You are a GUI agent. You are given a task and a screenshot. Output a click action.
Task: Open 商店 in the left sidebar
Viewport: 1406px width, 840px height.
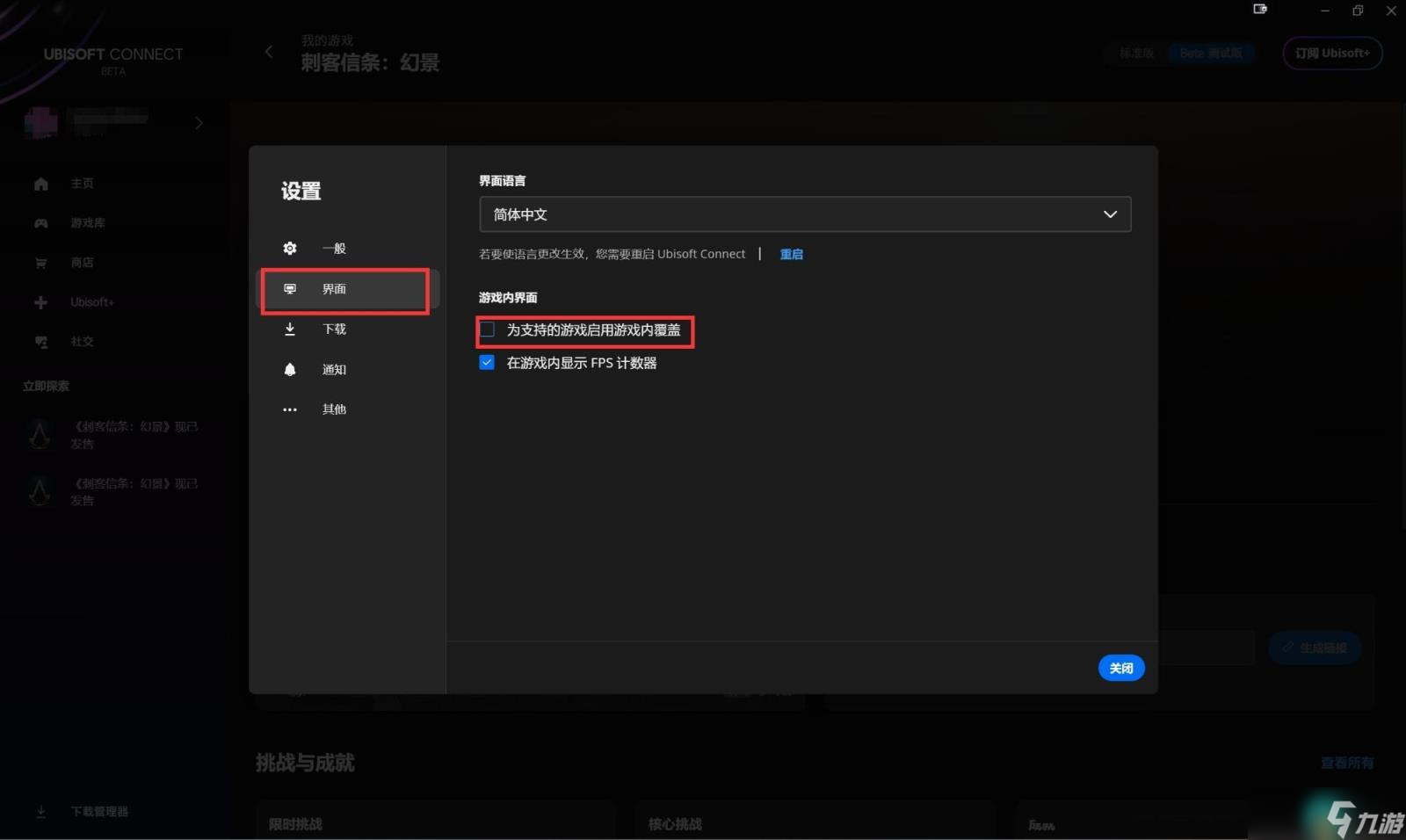(x=82, y=263)
